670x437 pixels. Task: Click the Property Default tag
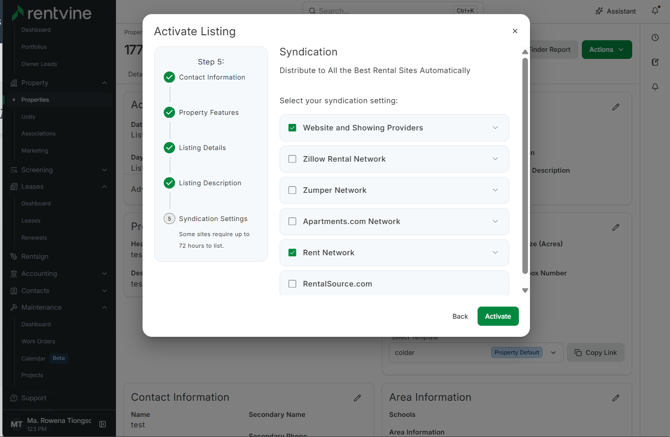point(517,352)
